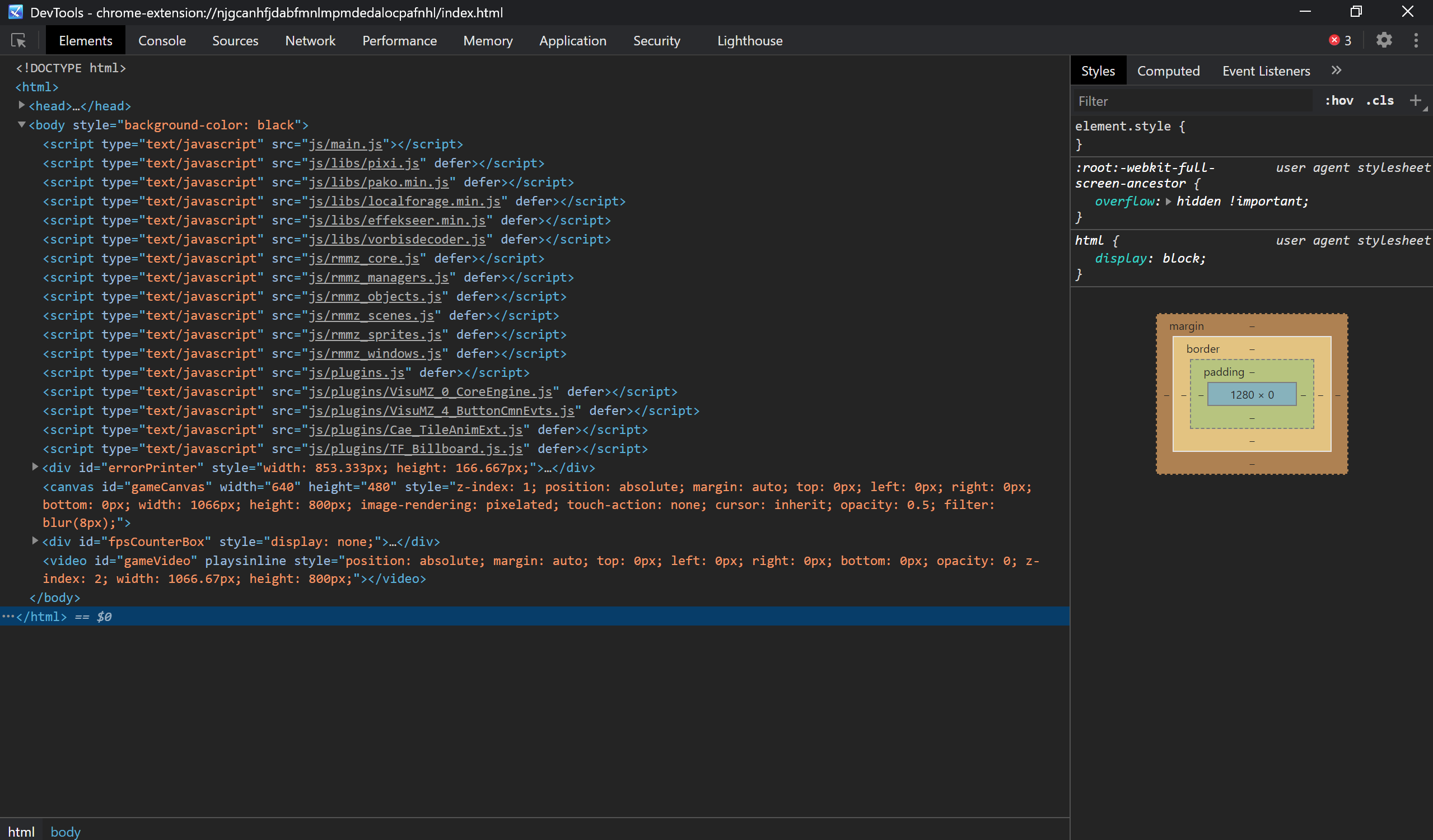
Task: Select the Styles sidebar tab
Action: (1098, 71)
